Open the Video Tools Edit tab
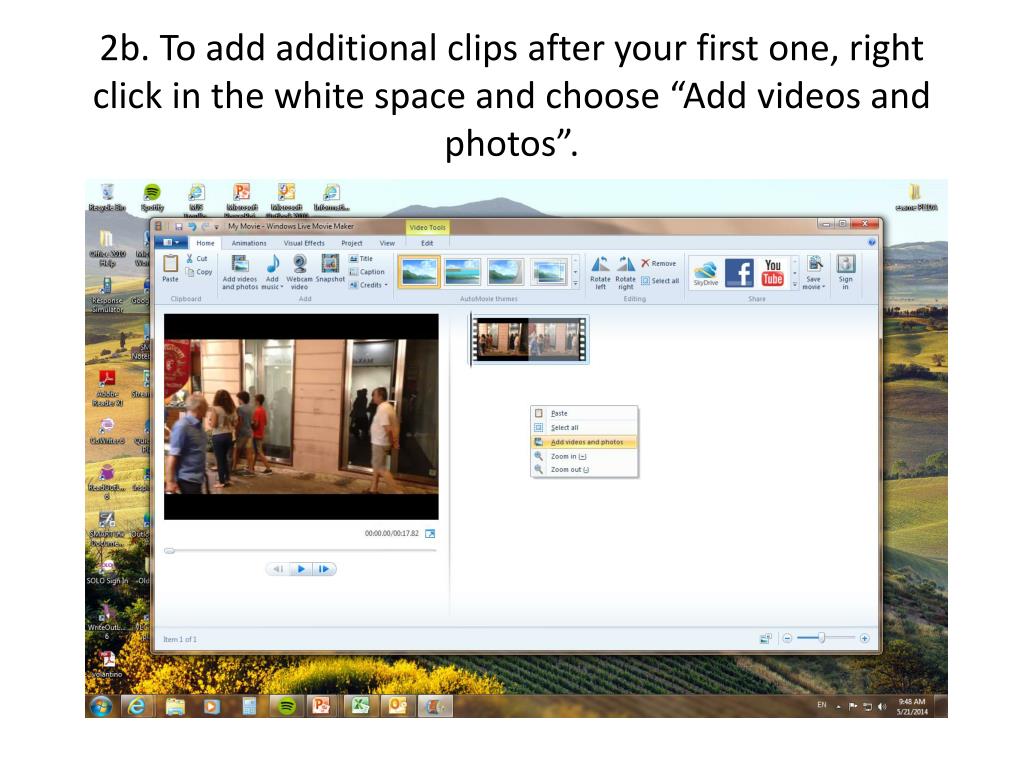This screenshot has height=768, width=1024. (427, 243)
